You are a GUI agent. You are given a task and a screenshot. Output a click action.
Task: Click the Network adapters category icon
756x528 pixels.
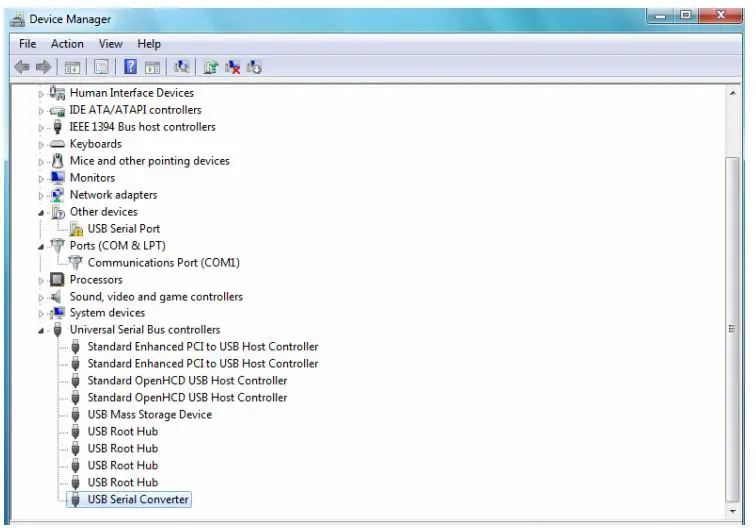point(57,195)
